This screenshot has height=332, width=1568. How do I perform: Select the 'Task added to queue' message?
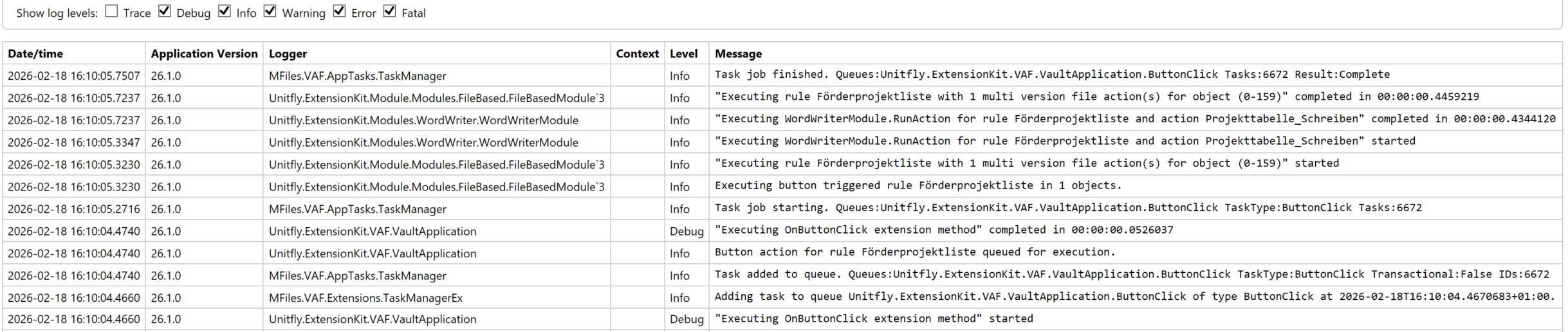(1131, 275)
